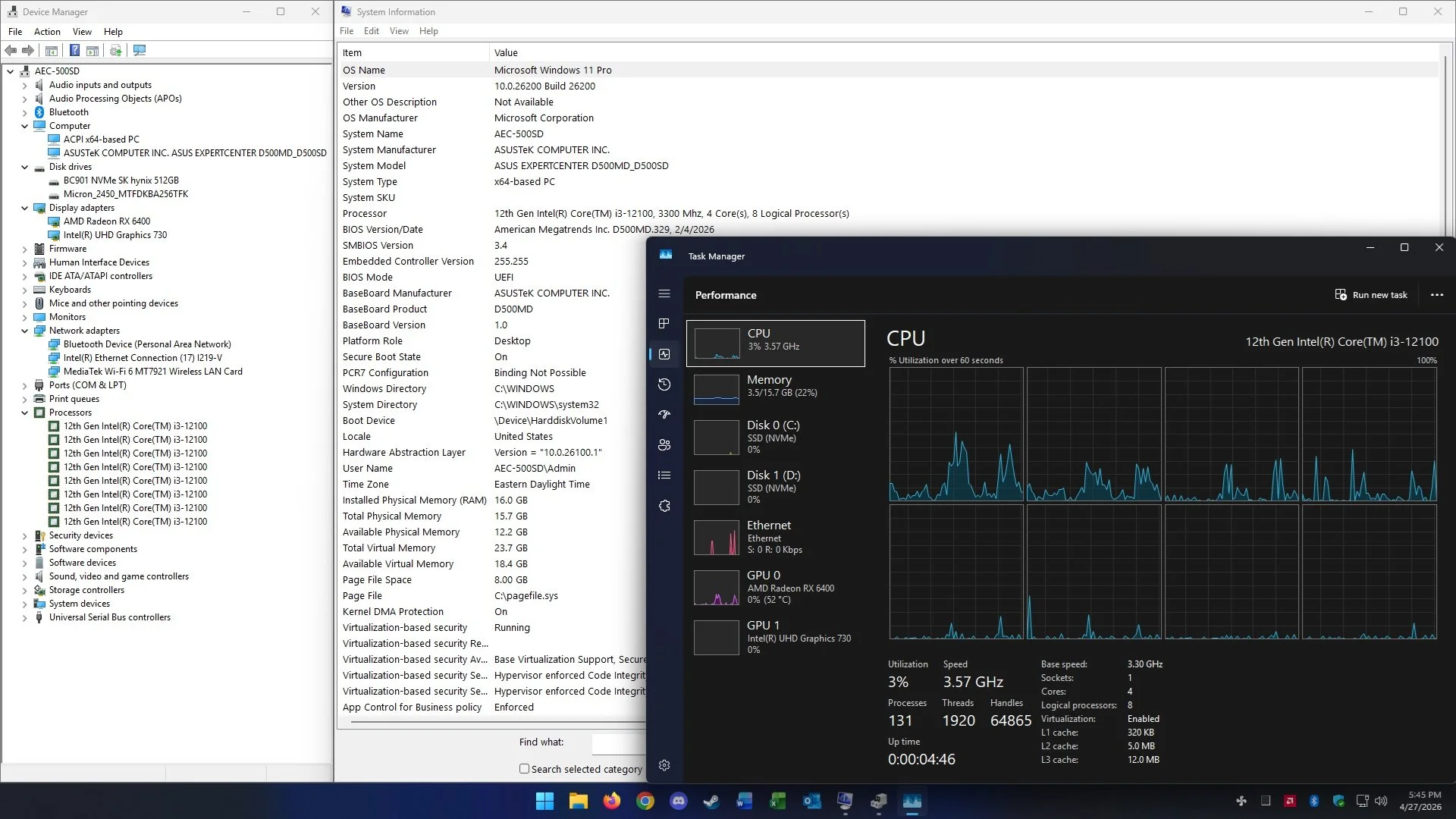1456x819 pixels.
Task: Expand Universal Serial Bus controllers category
Action: [x=24, y=617]
